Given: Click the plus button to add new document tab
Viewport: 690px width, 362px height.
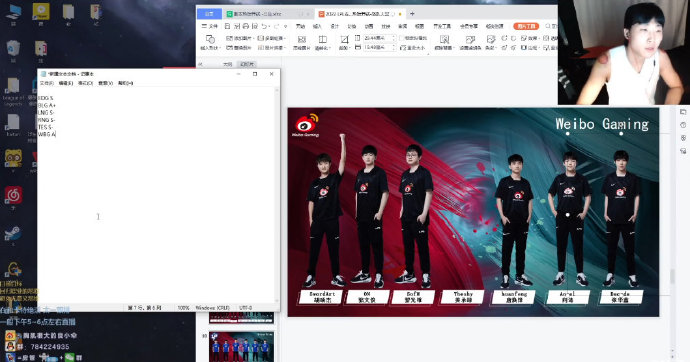Looking at the screenshot, I should tap(412, 14).
